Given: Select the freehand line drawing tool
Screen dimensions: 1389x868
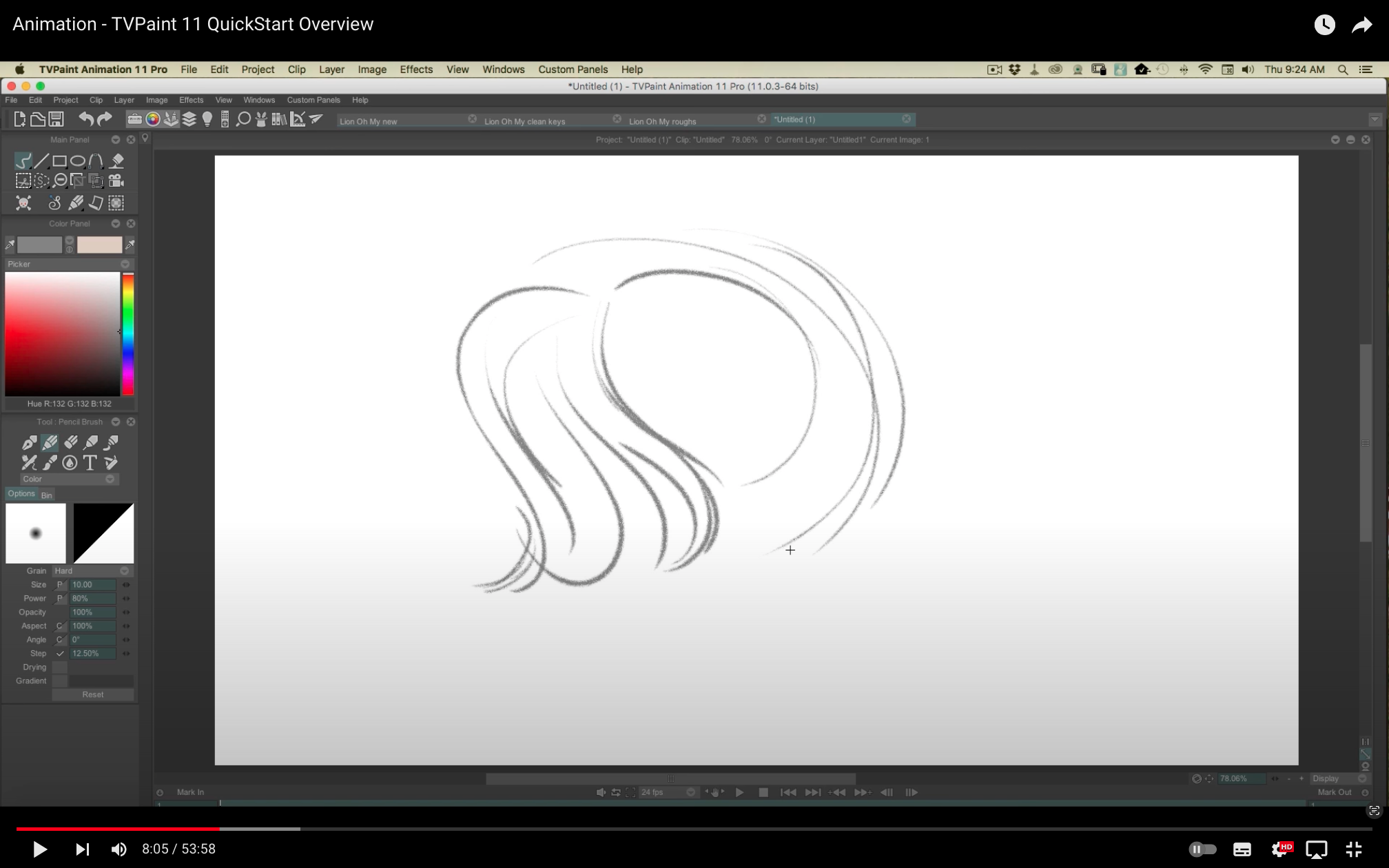Looking at the screenshot, I should click(x=23, y=161).
